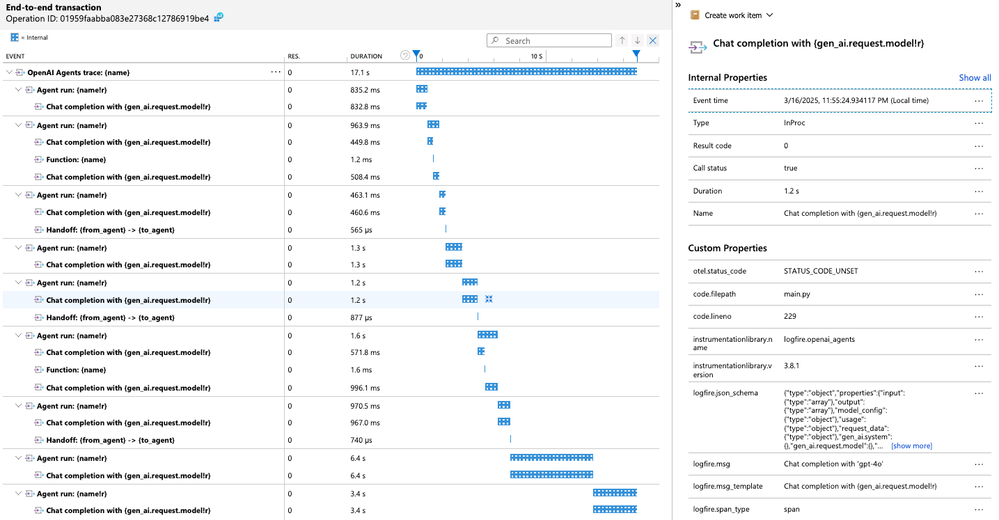999x520 pixels.
Task: Select the end timeline marker handle
Action: point(636,55)
